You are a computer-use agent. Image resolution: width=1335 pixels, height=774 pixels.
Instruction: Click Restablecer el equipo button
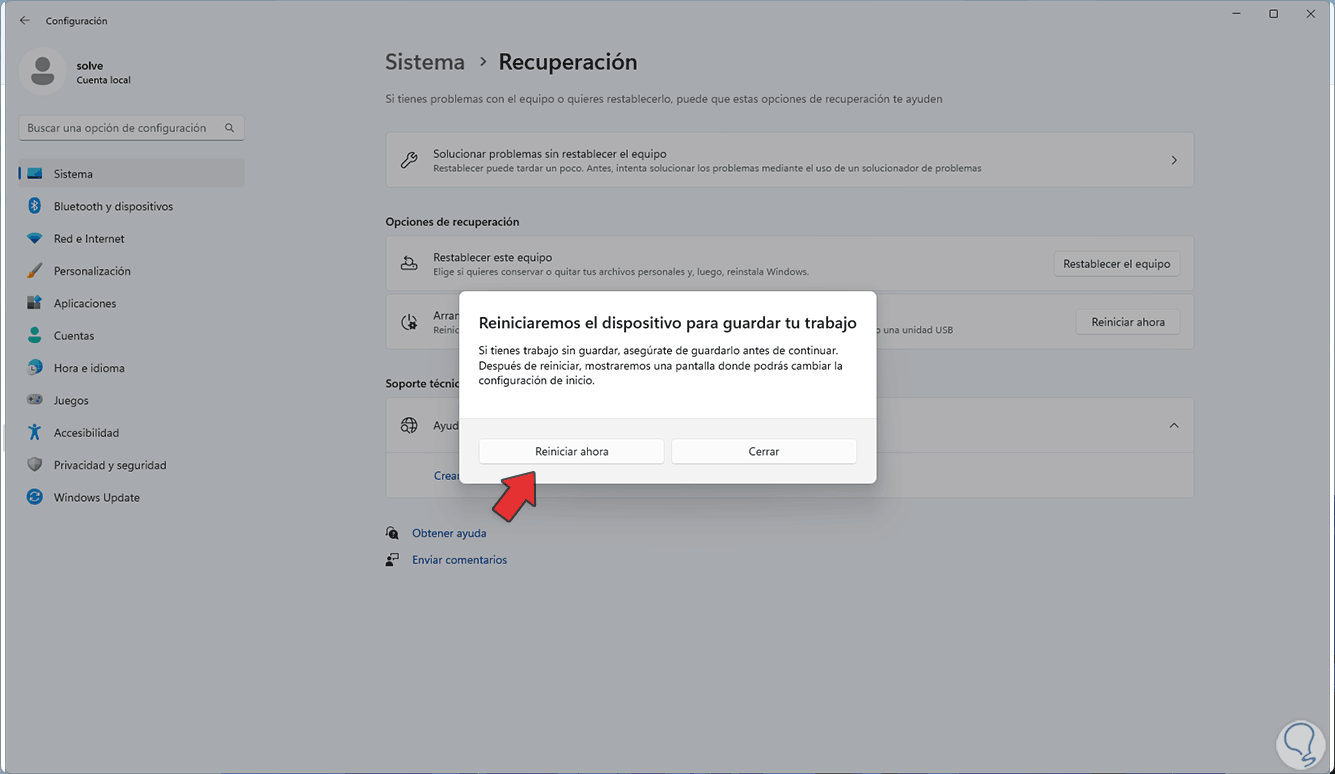[1116, 264]
